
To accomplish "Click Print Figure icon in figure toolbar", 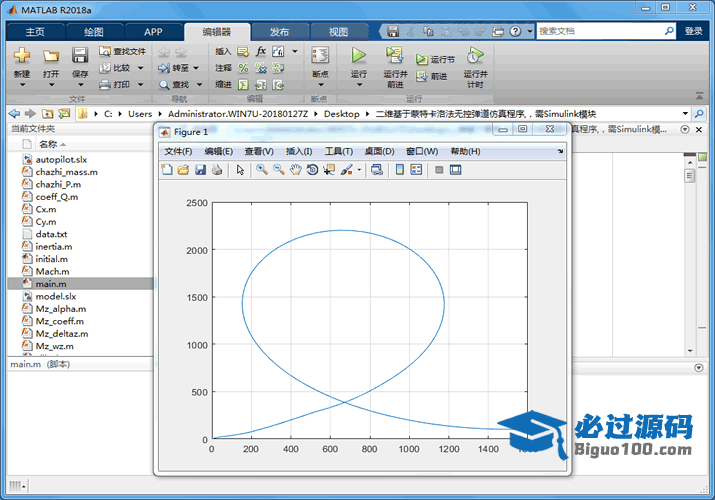I will pos(217,170).
